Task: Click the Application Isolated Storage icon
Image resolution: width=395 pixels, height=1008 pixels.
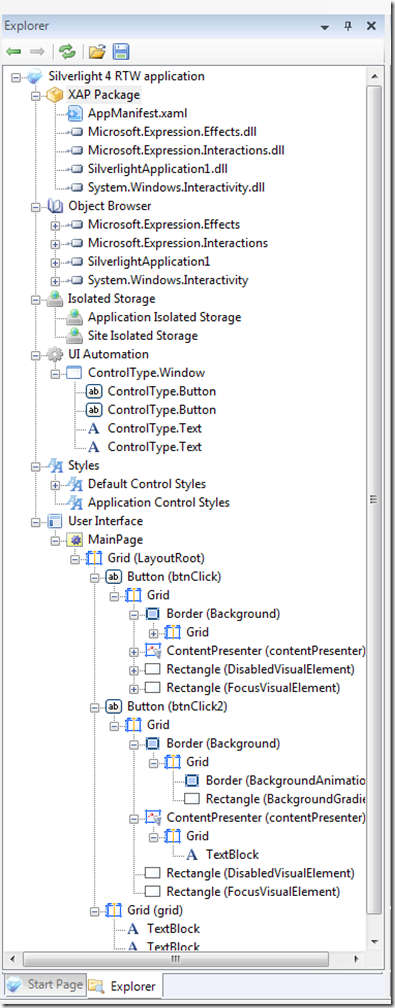Action: pyautogui.click(x=75, y=318)
